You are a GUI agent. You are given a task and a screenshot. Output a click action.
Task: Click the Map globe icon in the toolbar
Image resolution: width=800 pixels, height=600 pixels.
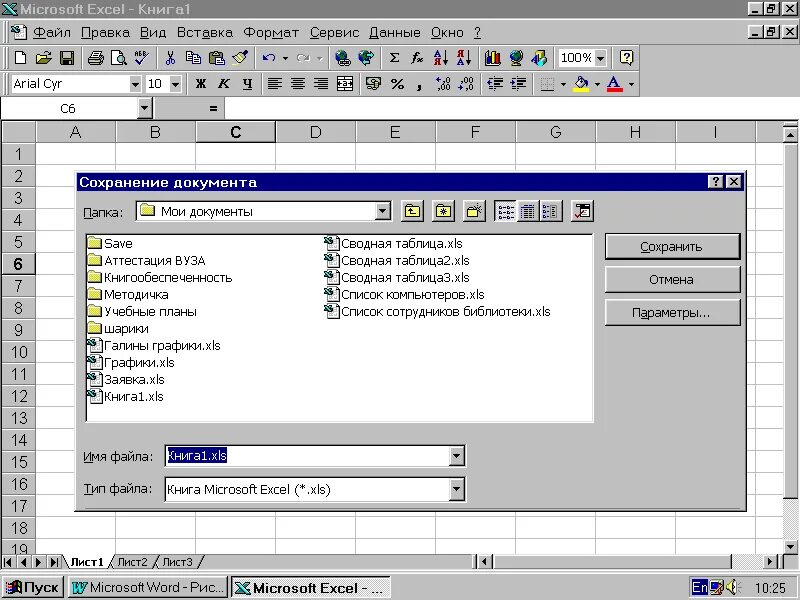pyautogui.click(x=516, y=58)
